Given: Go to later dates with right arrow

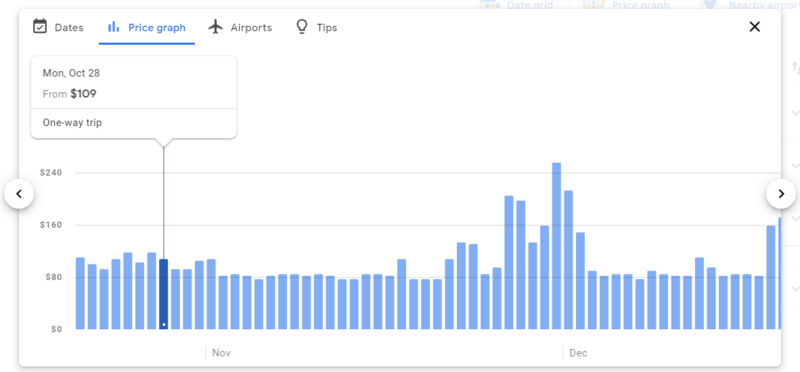Looking at the screenshot, I should 781,194.
